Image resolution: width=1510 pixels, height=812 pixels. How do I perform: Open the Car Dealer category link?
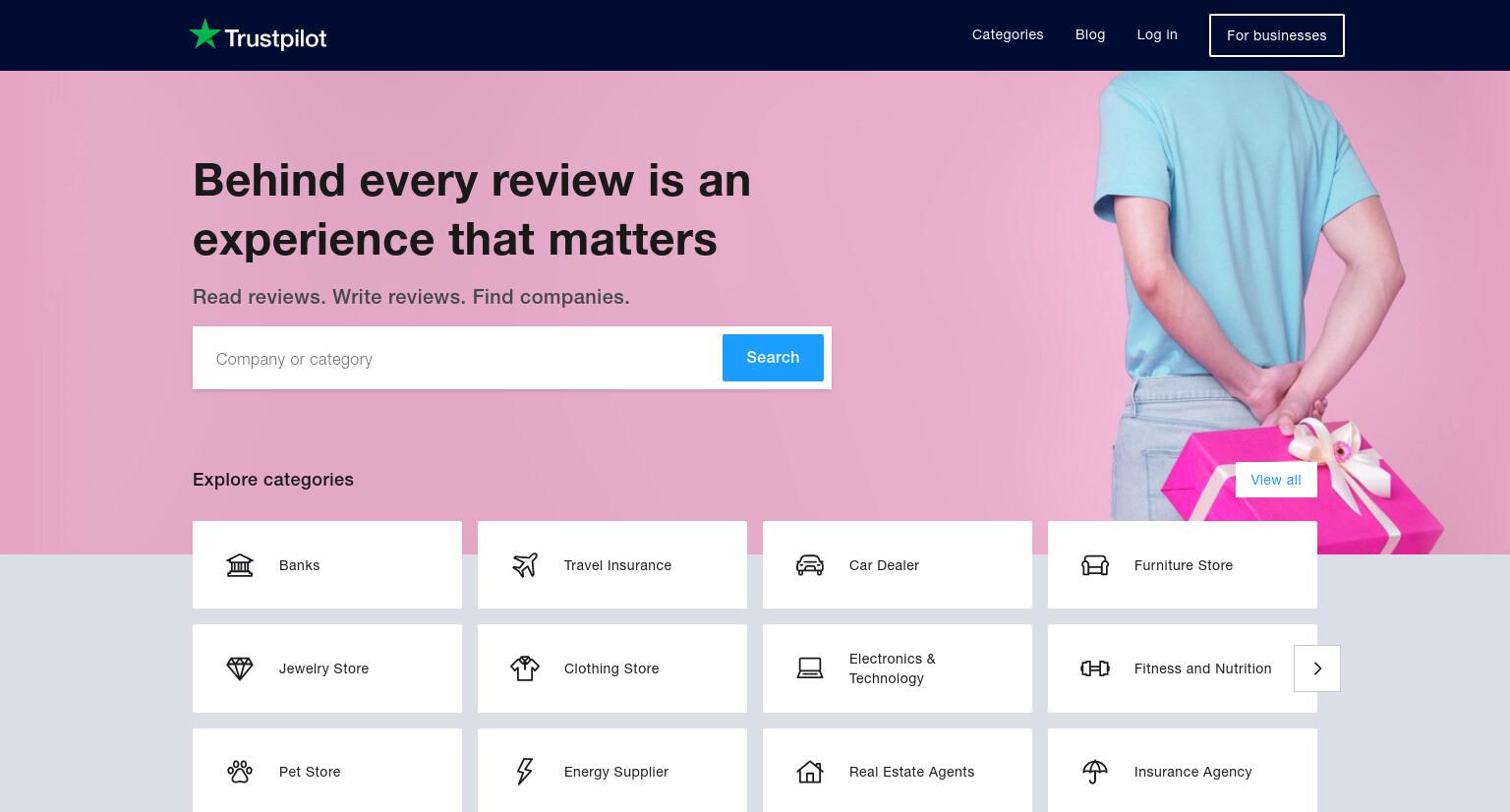tap(898, 565)
